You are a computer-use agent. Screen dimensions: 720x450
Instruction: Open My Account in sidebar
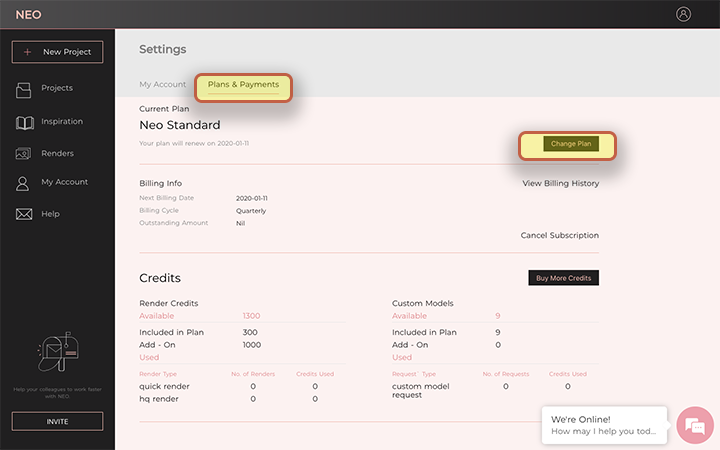[x=65, y=182]
